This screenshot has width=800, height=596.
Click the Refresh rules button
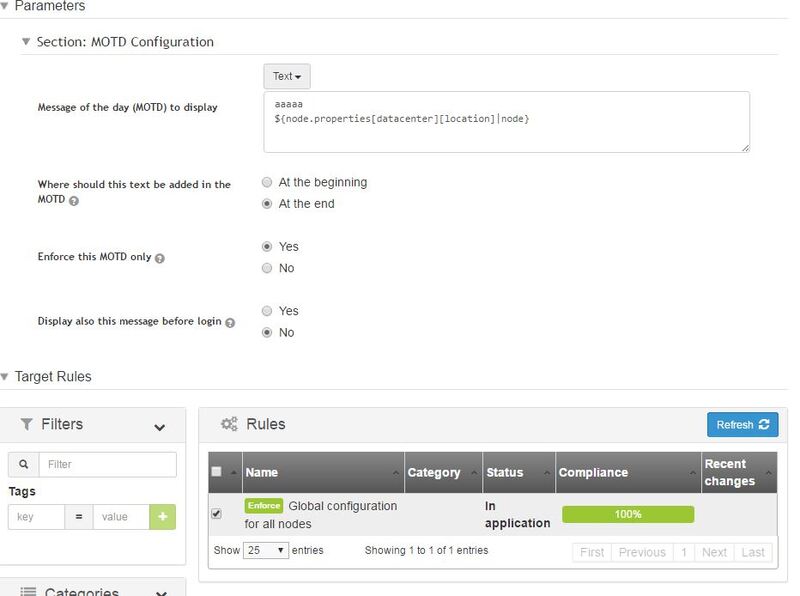(x=742, y=425)
